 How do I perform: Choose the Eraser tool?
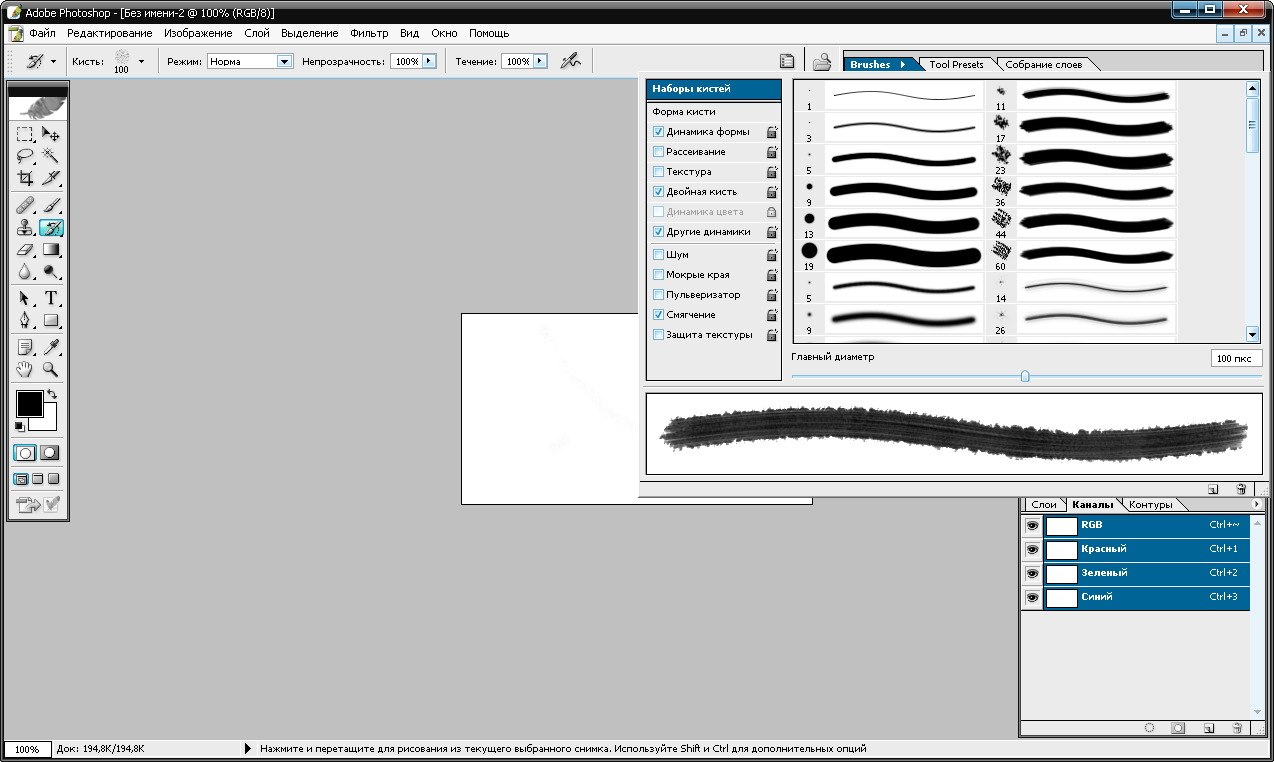pos(26,250)
